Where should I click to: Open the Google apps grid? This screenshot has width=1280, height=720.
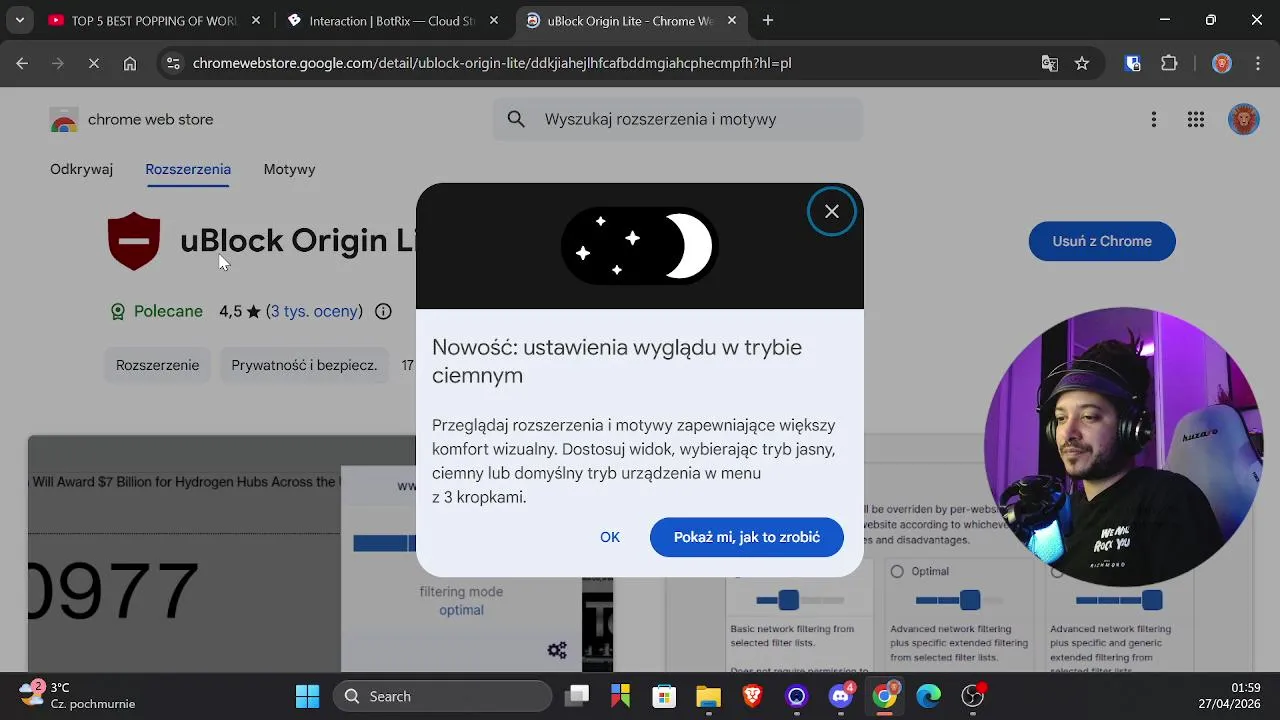[x=1196, y=120]
